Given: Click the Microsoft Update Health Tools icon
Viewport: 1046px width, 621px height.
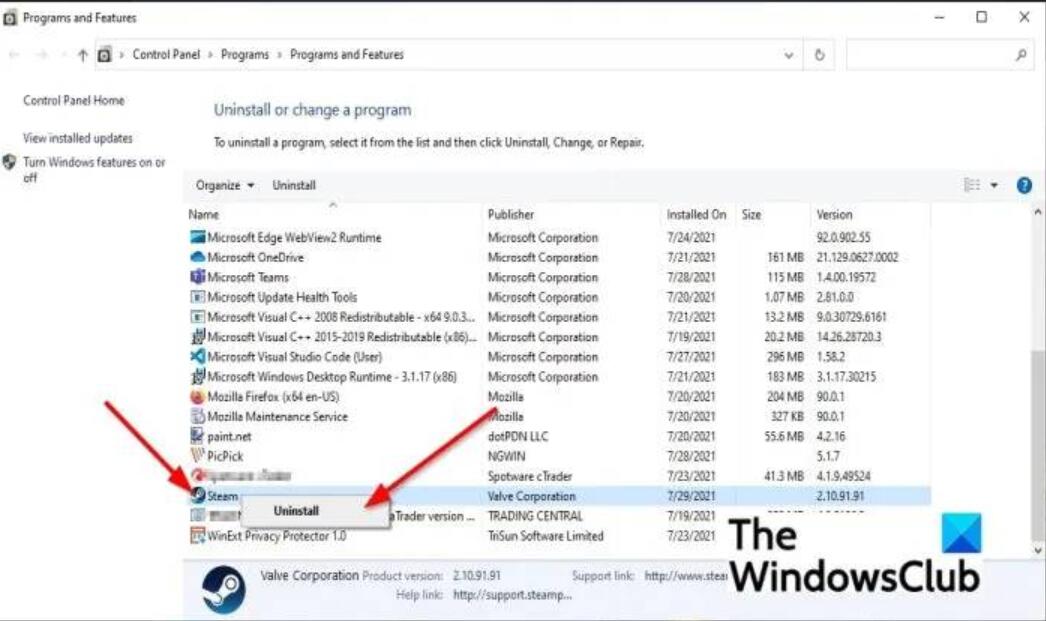Looking at the screenshot, I should [197, 297].
